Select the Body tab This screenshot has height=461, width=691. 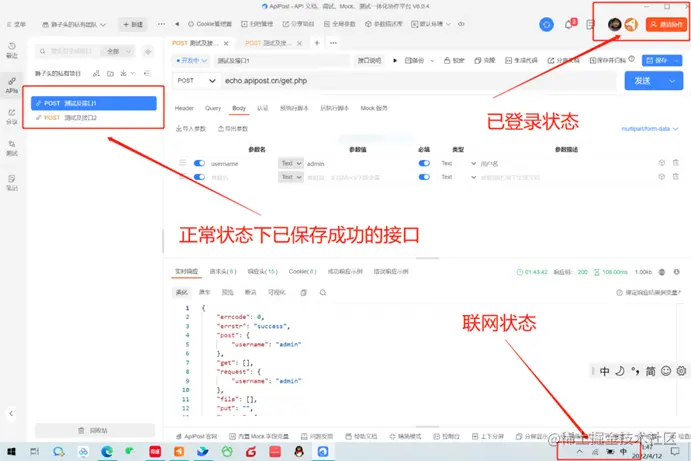click(239, 108)
